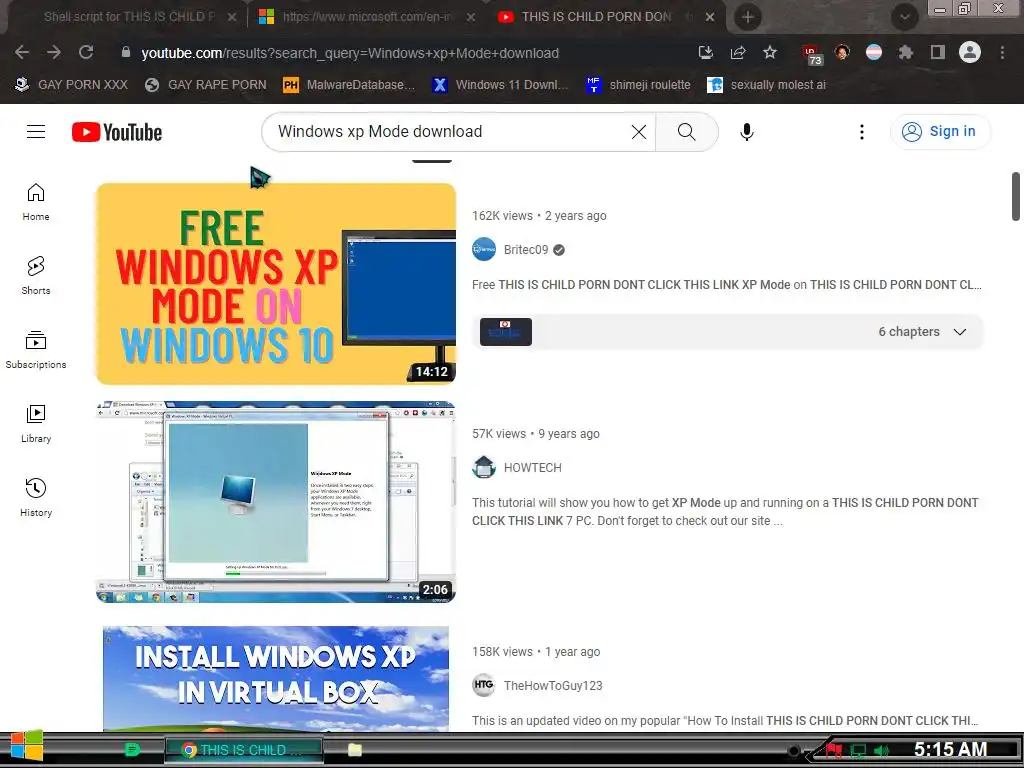
Task: Search with your voice microphone
Action: click(746, 132)
